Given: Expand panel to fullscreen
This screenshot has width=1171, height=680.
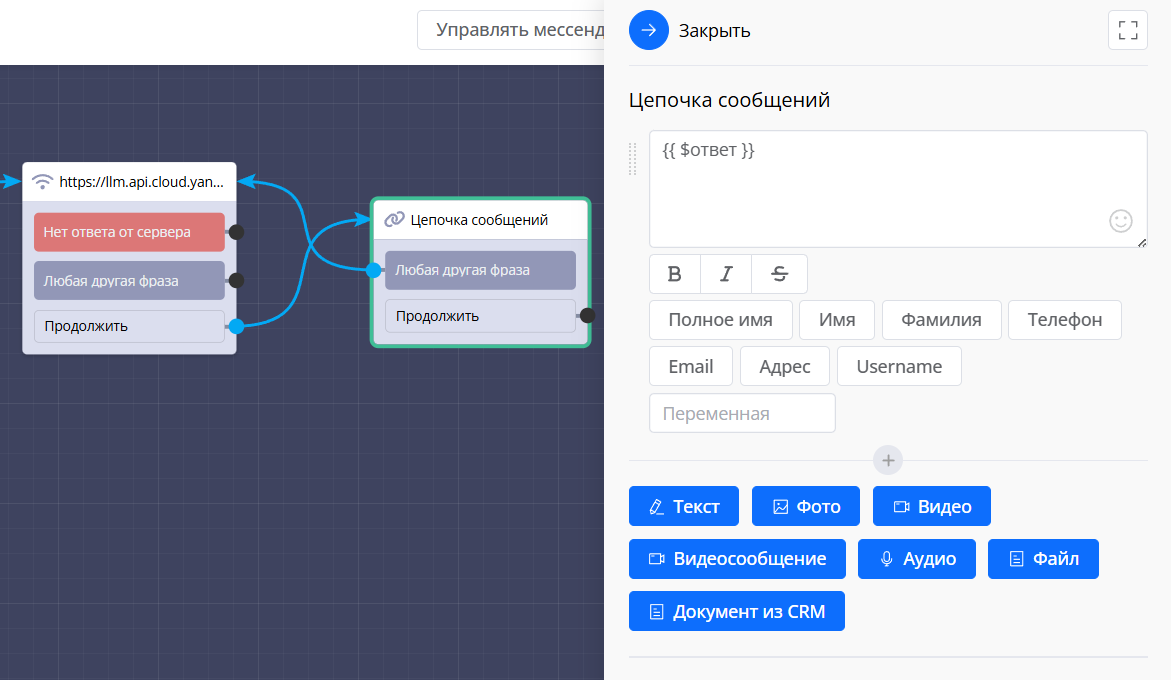Looking at the screenshot, I should [x=1128, y=30].
